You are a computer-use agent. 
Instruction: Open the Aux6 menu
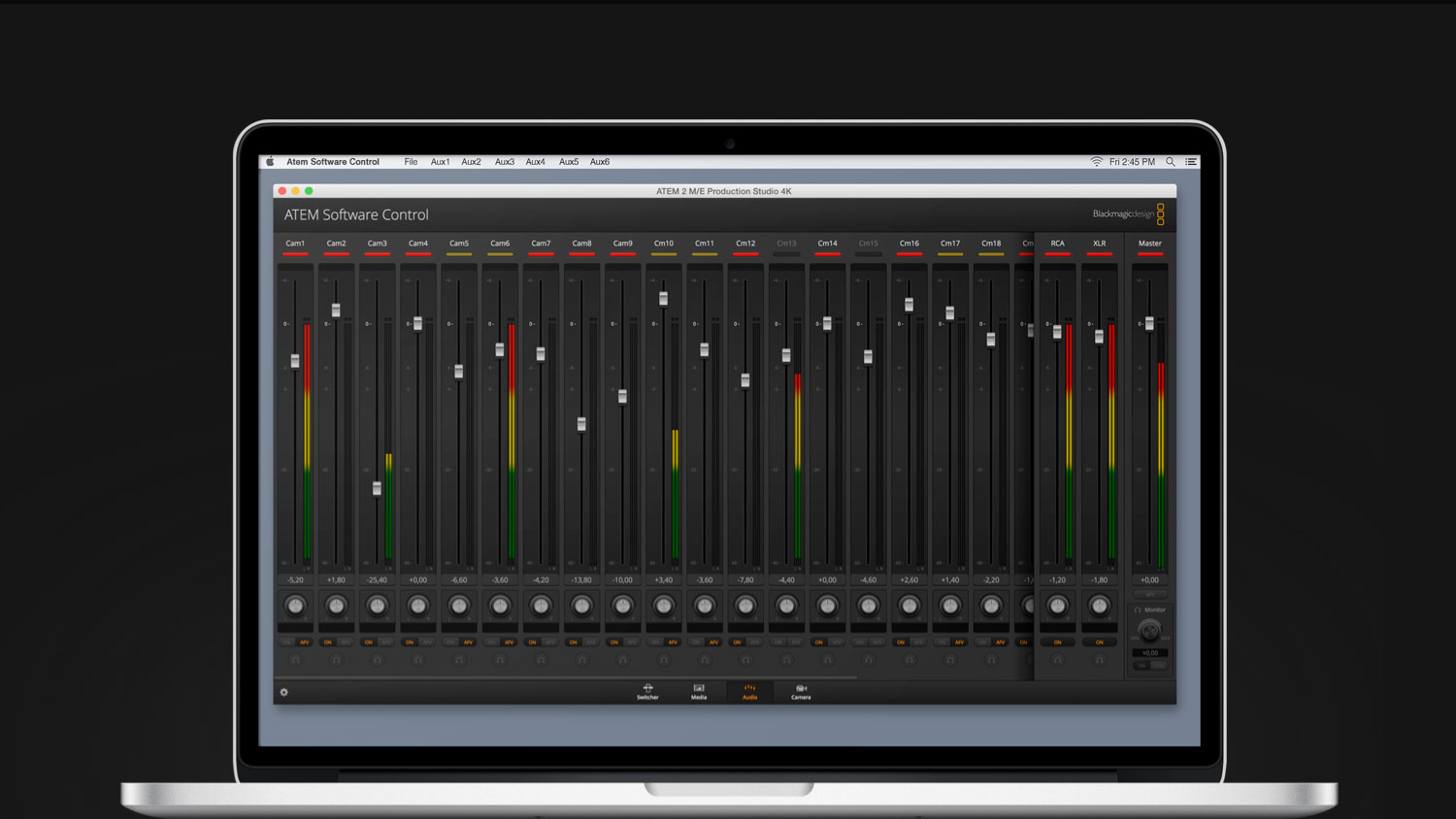[x=599, y=161]
